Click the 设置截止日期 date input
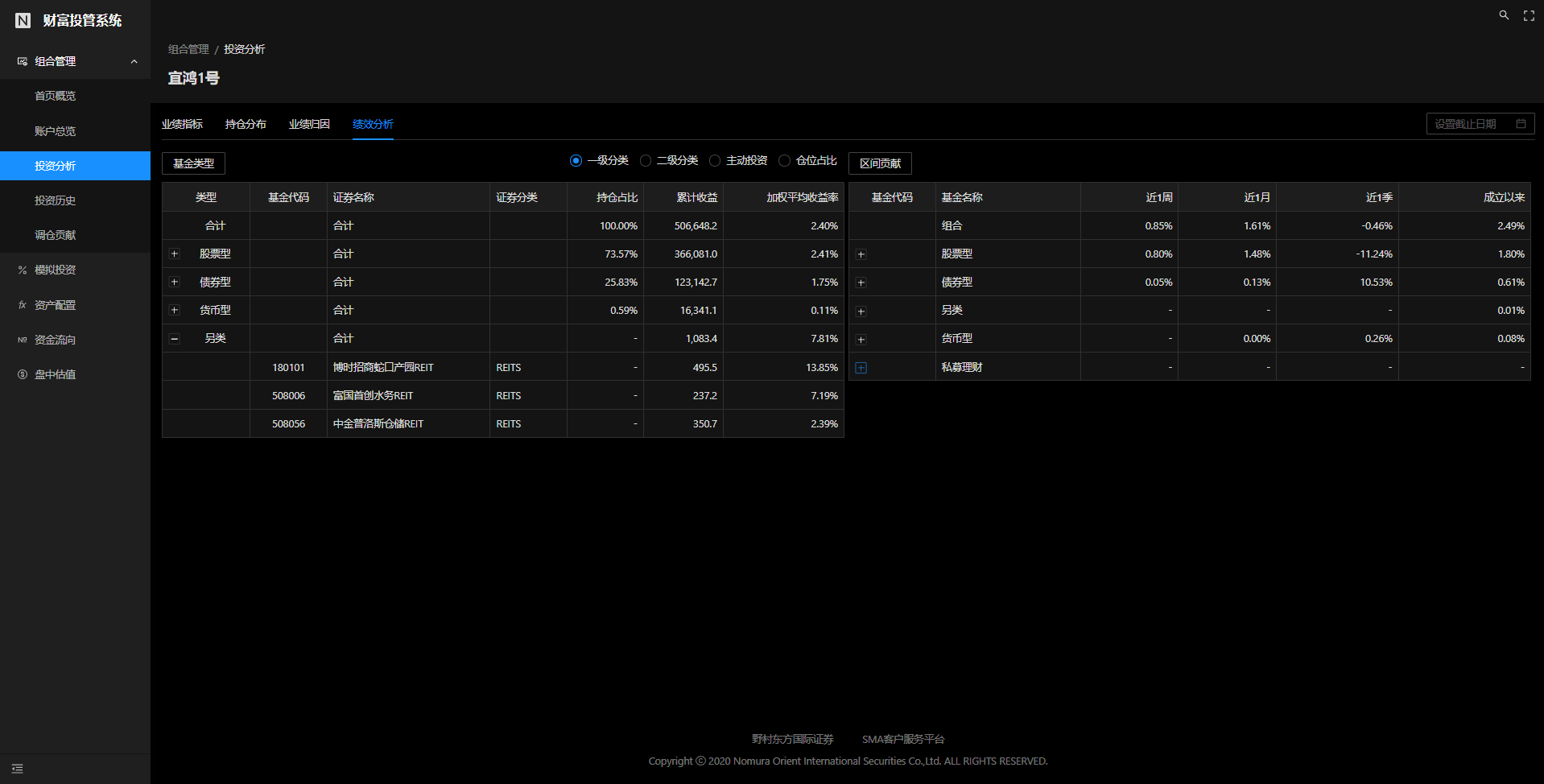This screenshot has height=784, width=1544. (1480, 124)
